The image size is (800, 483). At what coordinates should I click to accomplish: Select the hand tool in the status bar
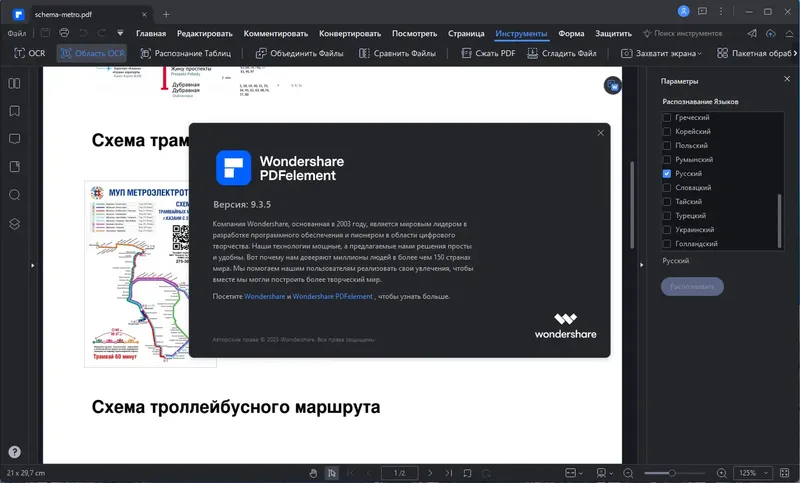point(313,473)
